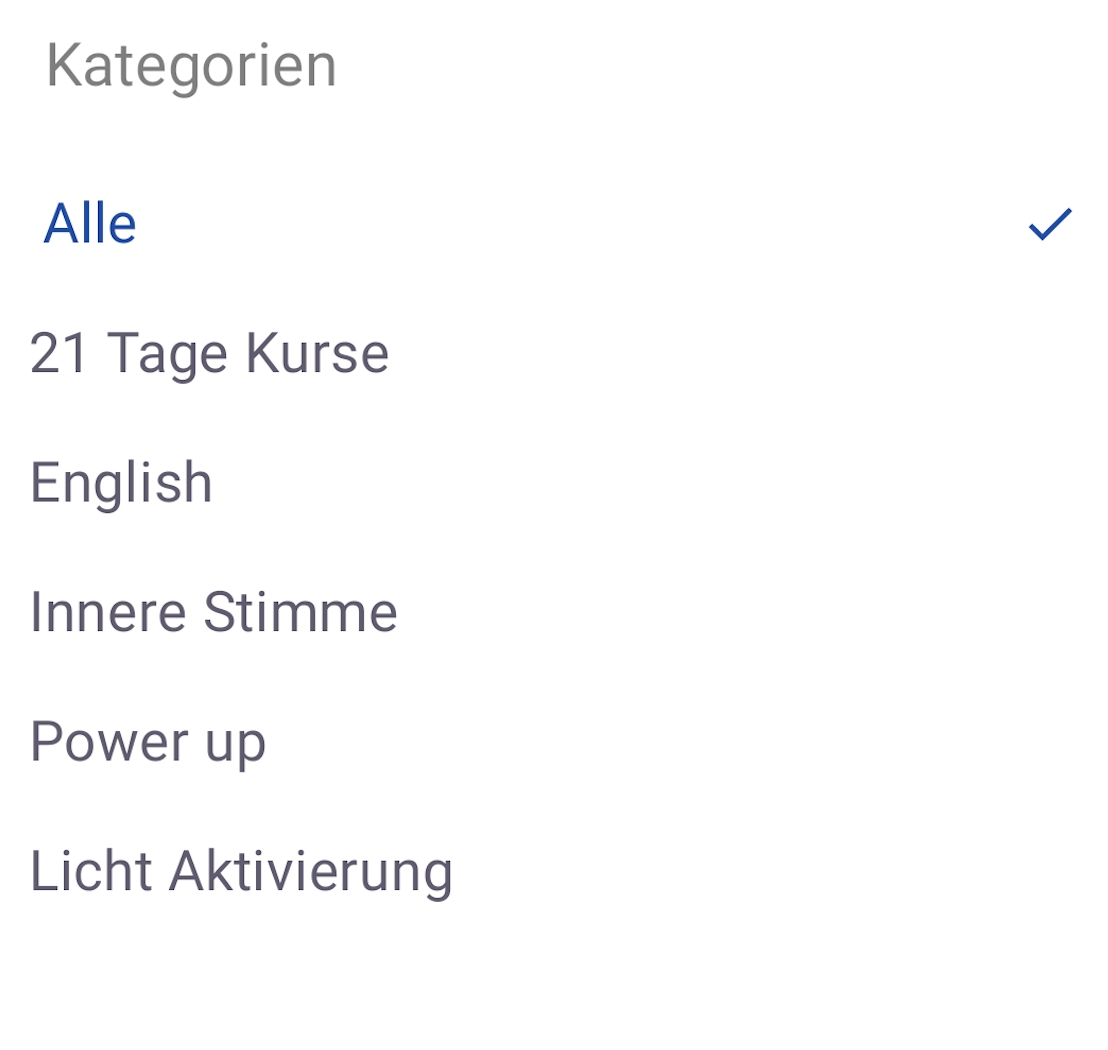Tap the 21 Tage Kurse row
The height and width of the screenshot is (1050, 1108).
click(x=209, y=354)
